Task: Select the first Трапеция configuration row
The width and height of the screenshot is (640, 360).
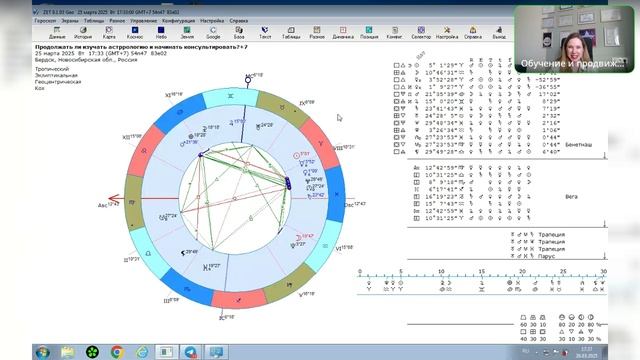Action: point(538,235)
